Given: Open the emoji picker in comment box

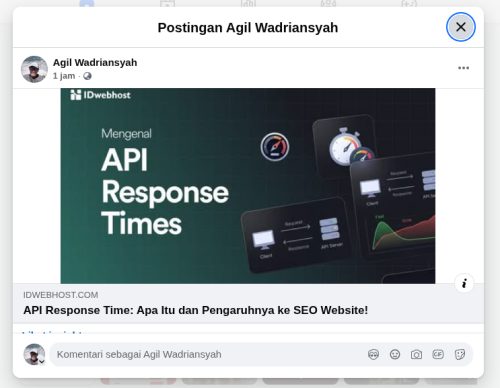Looking at the screenshot, I should coord(395,354).
